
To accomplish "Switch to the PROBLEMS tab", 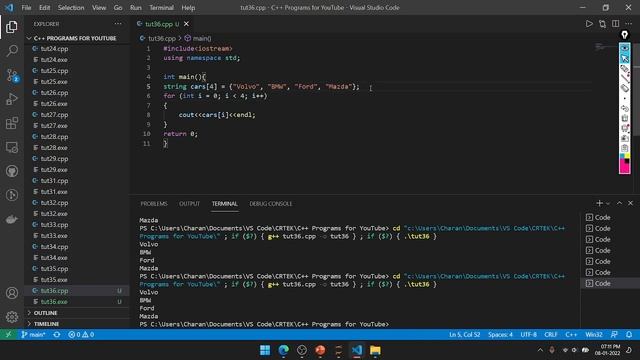I will pyautogui.click(x=154, y=204).
